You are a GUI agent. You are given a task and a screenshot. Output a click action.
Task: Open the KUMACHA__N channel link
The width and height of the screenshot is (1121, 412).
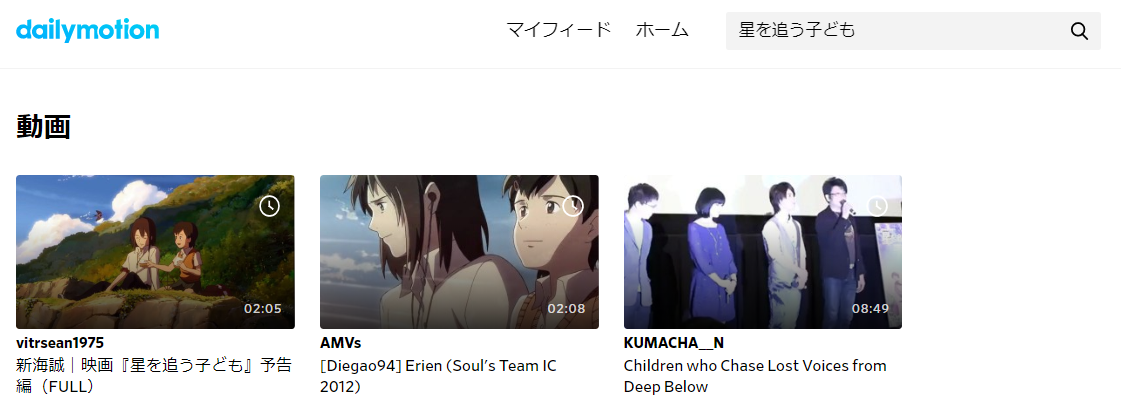tap(673, 343)
